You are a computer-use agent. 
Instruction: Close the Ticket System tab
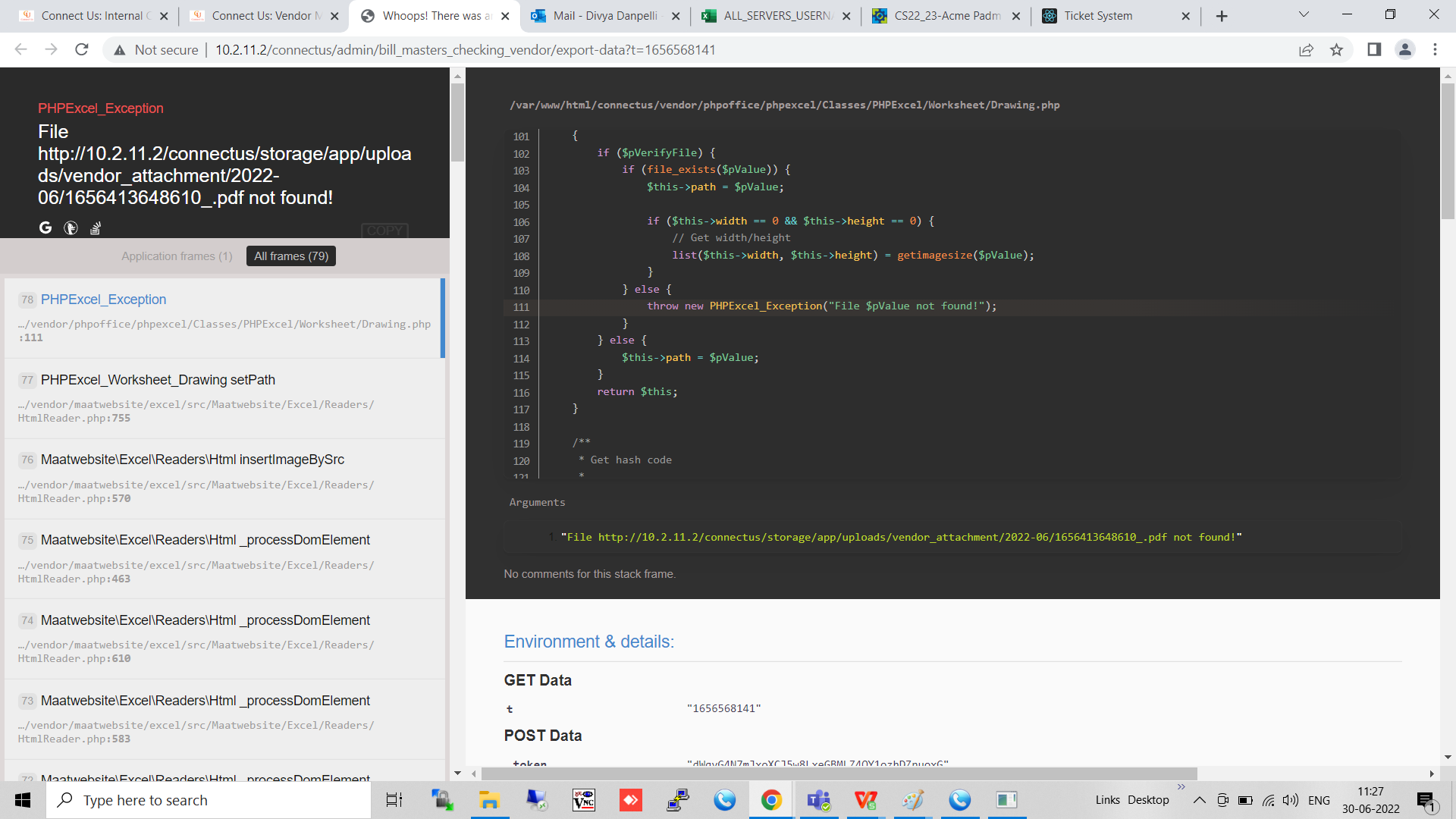point(1186,16)
